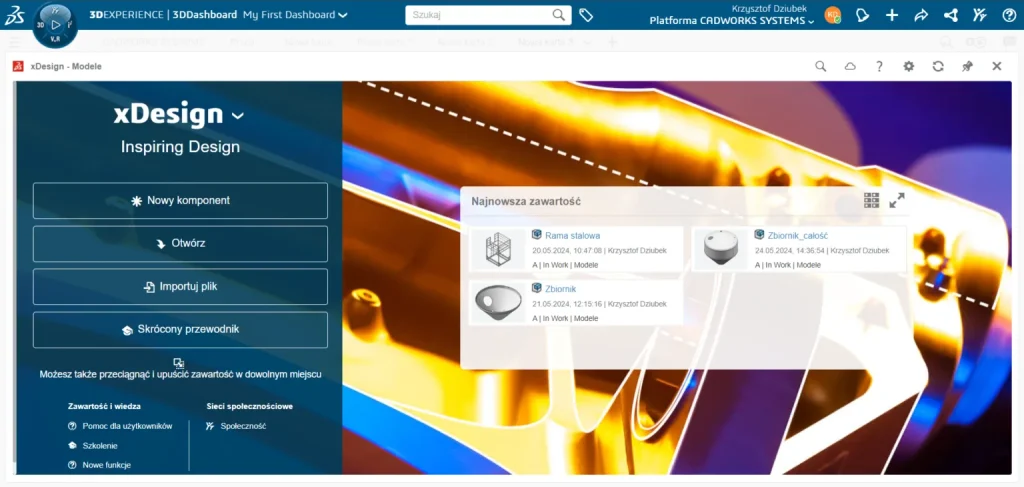Open Pomoc dla użytkowników link
The width and height of the screenshot is (1024, 487).
(127, 426)
